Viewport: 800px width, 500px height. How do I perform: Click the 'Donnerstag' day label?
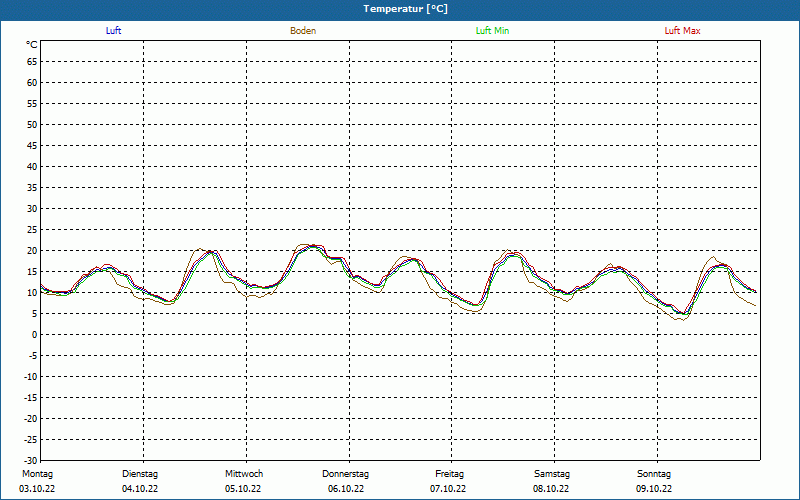click(x=345, y=474)
